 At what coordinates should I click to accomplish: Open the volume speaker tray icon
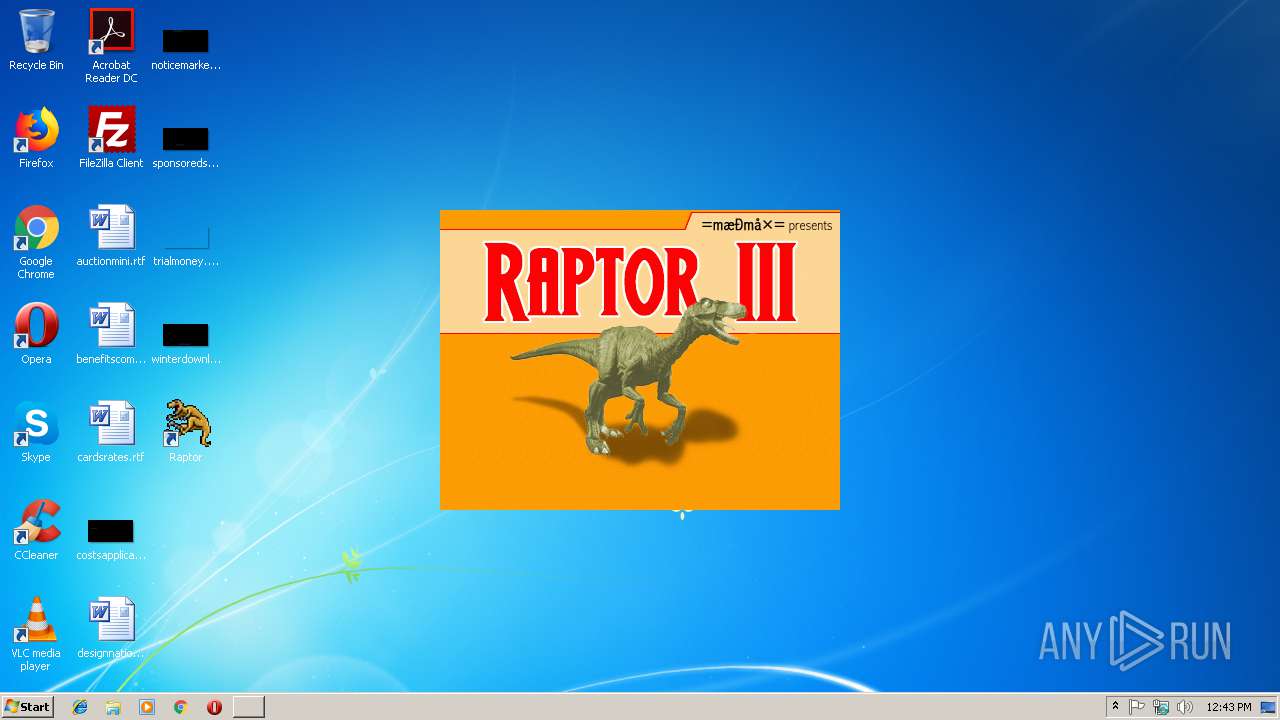[1185, 707]
